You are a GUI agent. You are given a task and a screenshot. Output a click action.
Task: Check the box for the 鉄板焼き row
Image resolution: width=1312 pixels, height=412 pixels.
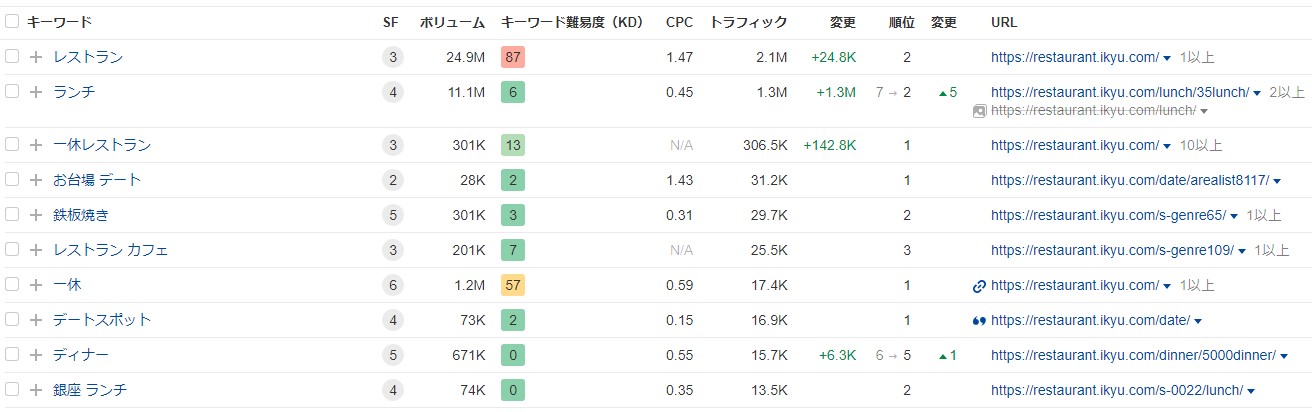tap(12, 214)
